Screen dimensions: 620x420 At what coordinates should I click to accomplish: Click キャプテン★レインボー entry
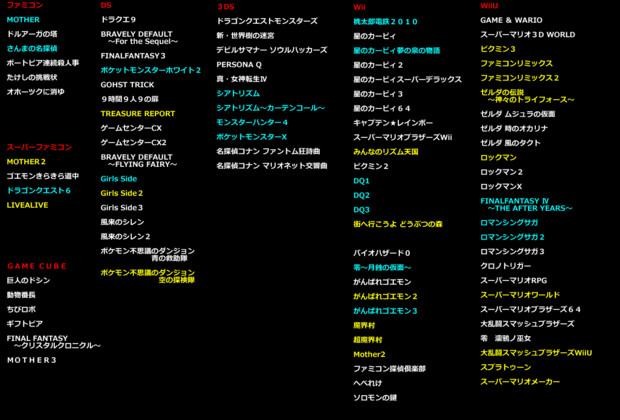(393, 123)
